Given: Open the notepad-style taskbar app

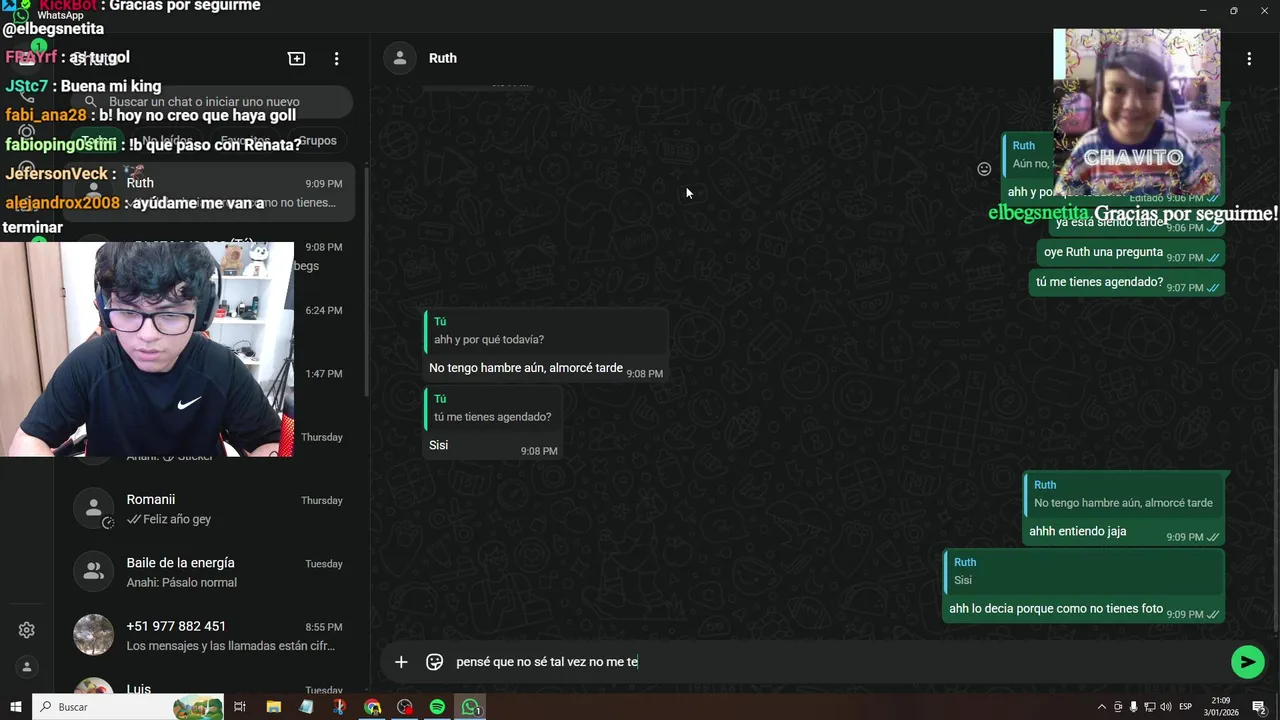Looking at the screenshot, I should 306,707.
